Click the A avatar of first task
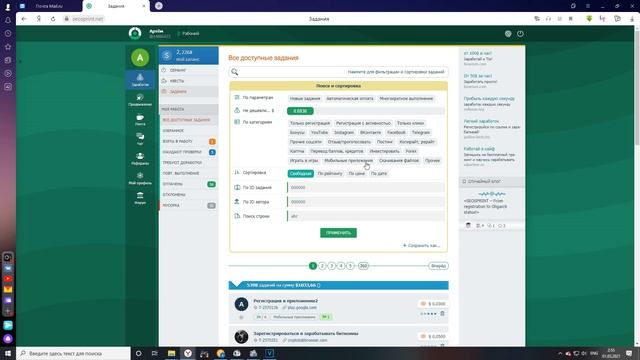 pos(241,304)
